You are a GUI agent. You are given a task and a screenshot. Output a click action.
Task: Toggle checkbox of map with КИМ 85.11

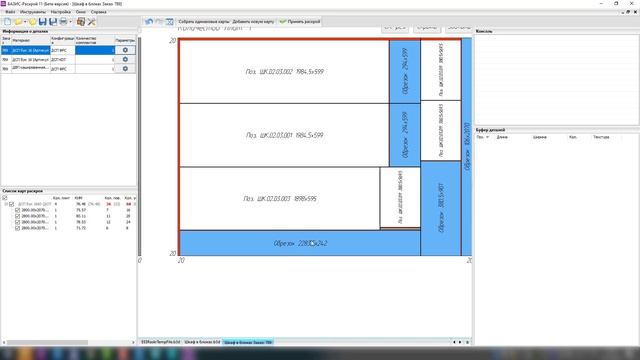tap(18, 216)
